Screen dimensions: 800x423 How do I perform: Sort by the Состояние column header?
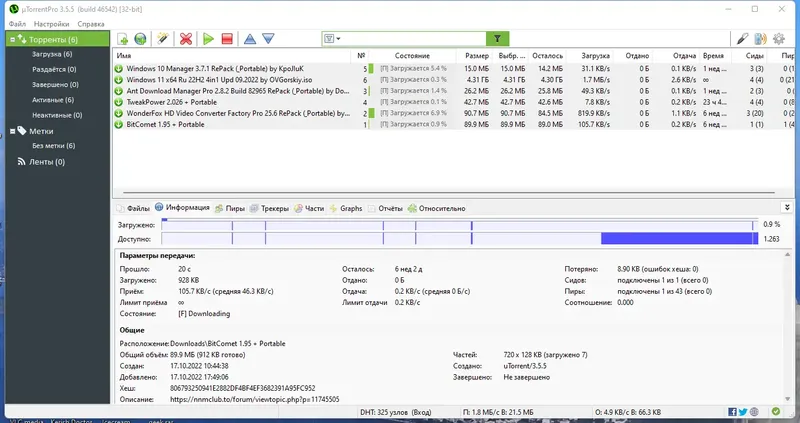412,56
